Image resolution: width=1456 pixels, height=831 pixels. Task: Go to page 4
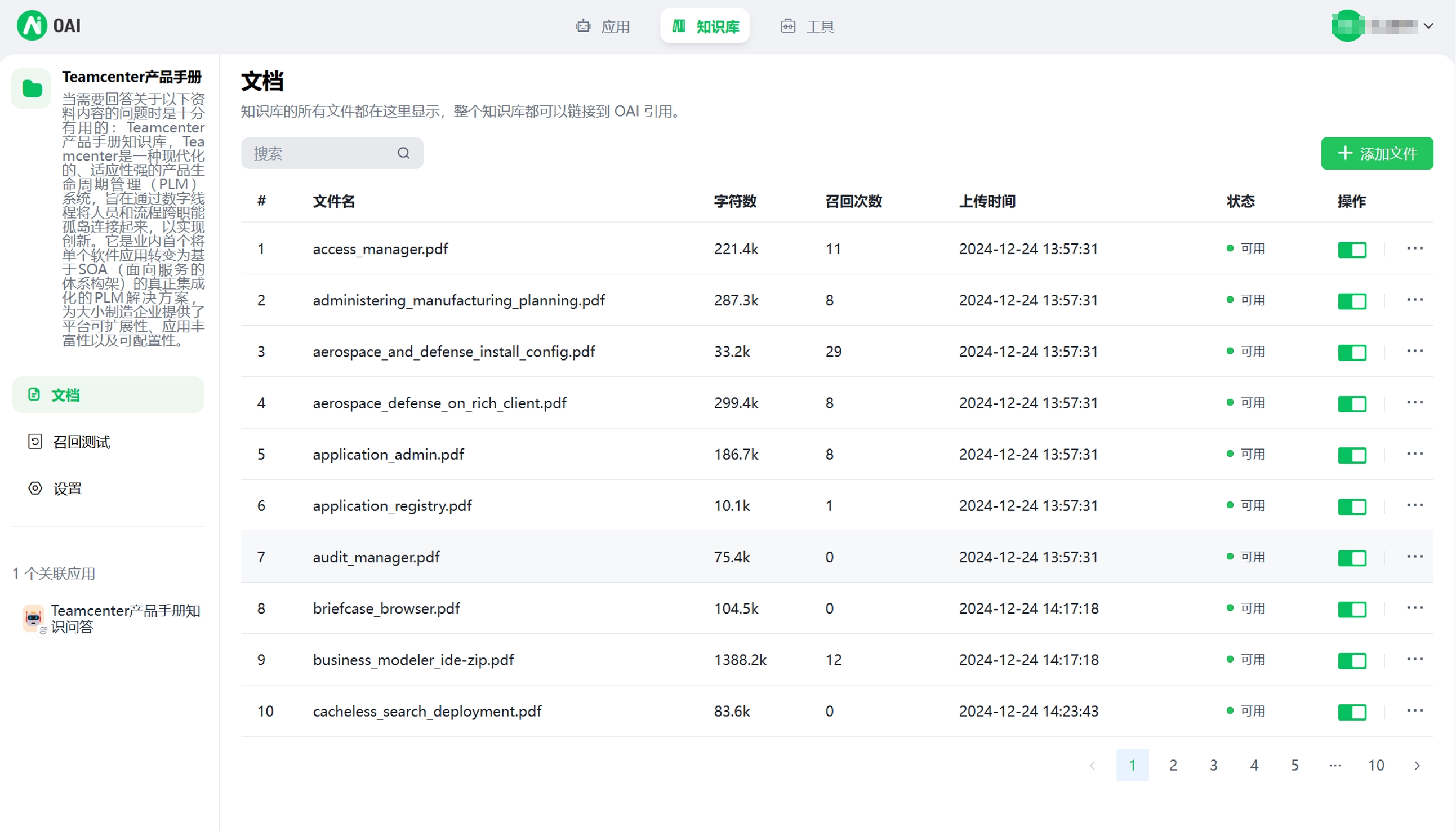[1254, 765]
